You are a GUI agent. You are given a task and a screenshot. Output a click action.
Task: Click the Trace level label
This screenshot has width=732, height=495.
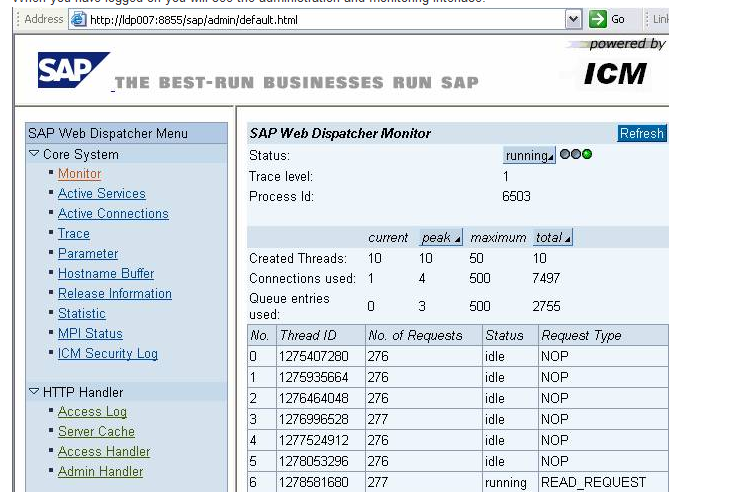[x=281, y=177]
